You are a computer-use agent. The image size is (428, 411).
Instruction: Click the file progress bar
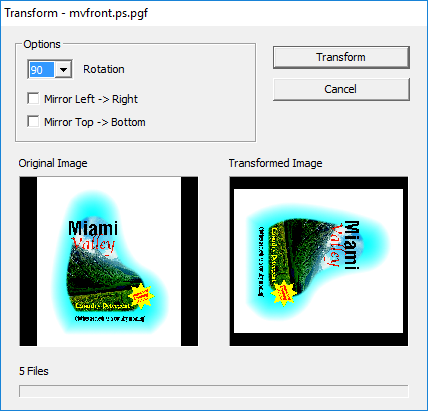tap(213, 391)
